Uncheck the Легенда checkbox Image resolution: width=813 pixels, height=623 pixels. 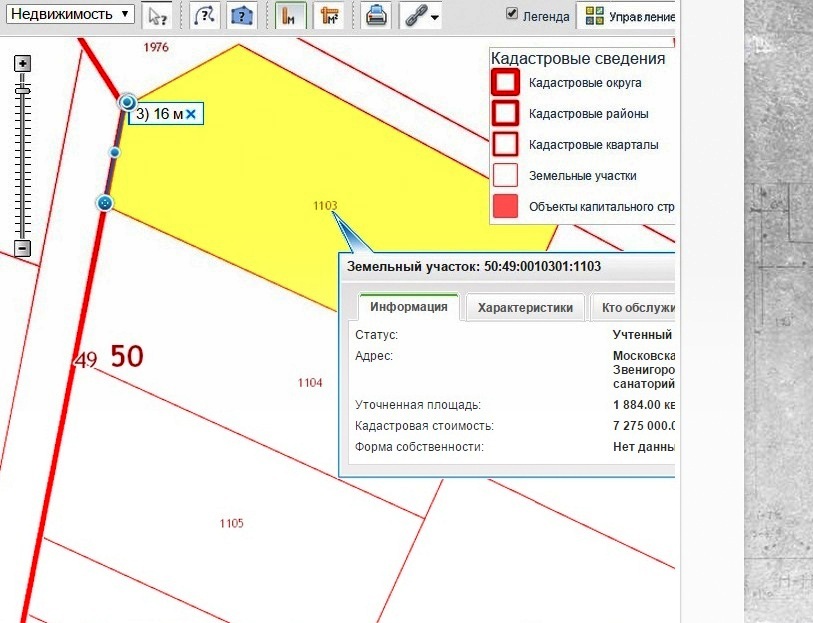click(x=513, y=14)
